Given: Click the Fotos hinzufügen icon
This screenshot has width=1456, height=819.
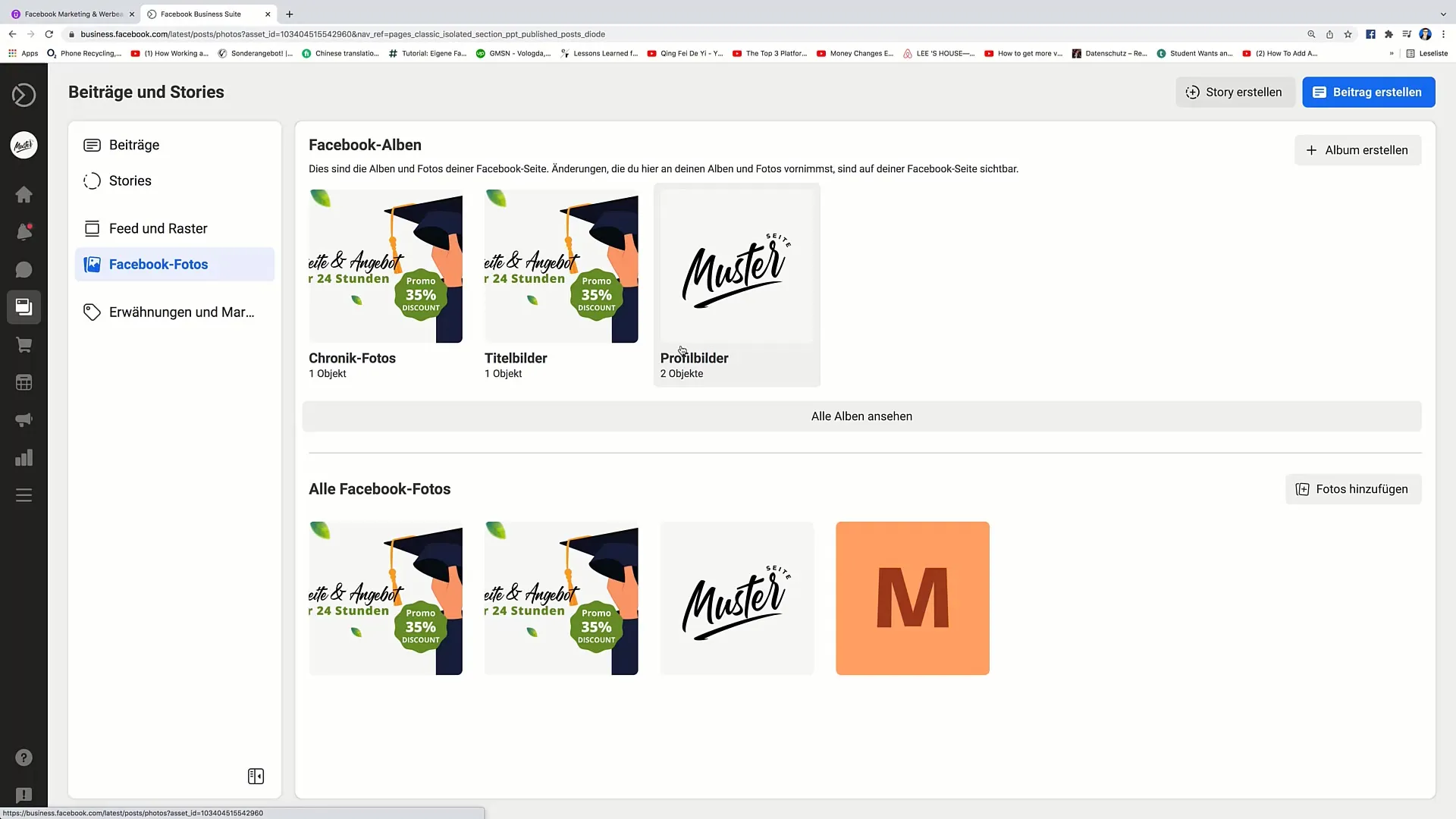Looking at the screenshot, I should click(1303, 489).
